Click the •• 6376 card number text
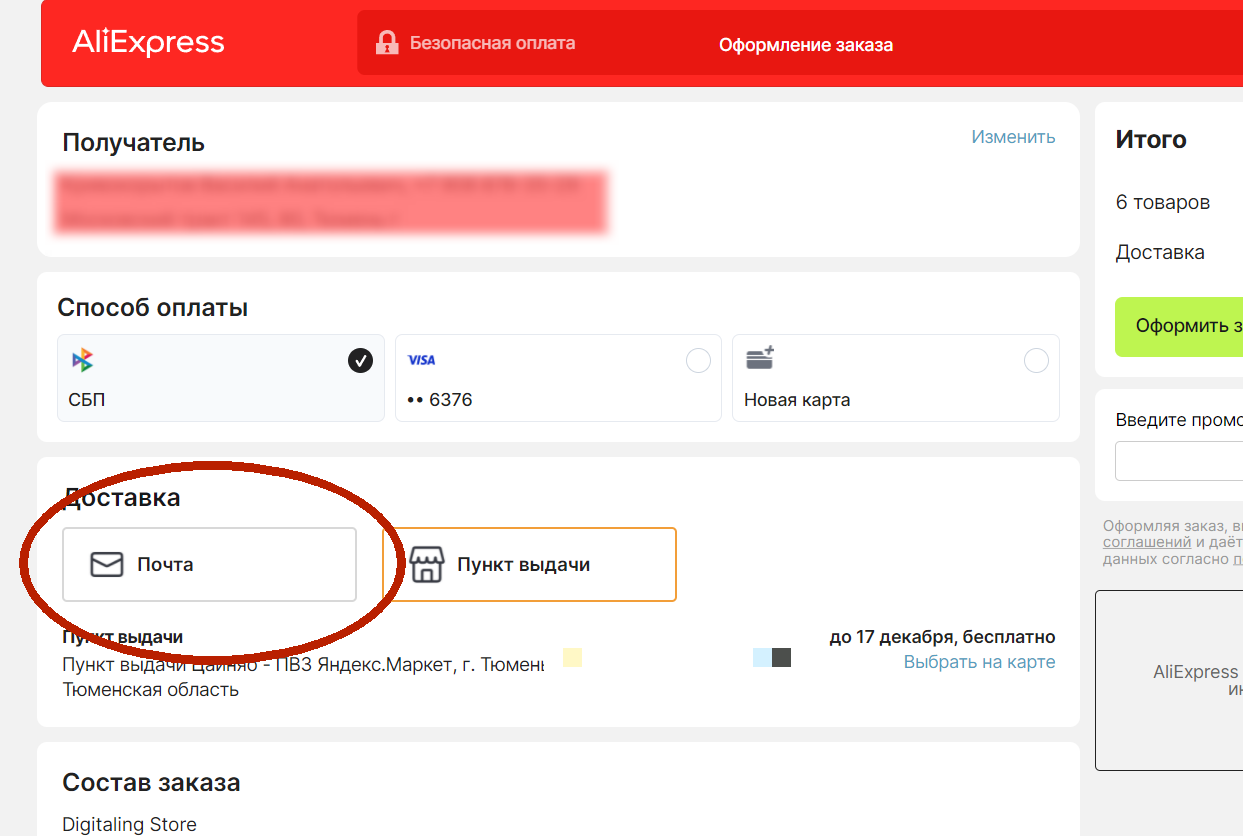1243x836 pixels. [440, 400]
